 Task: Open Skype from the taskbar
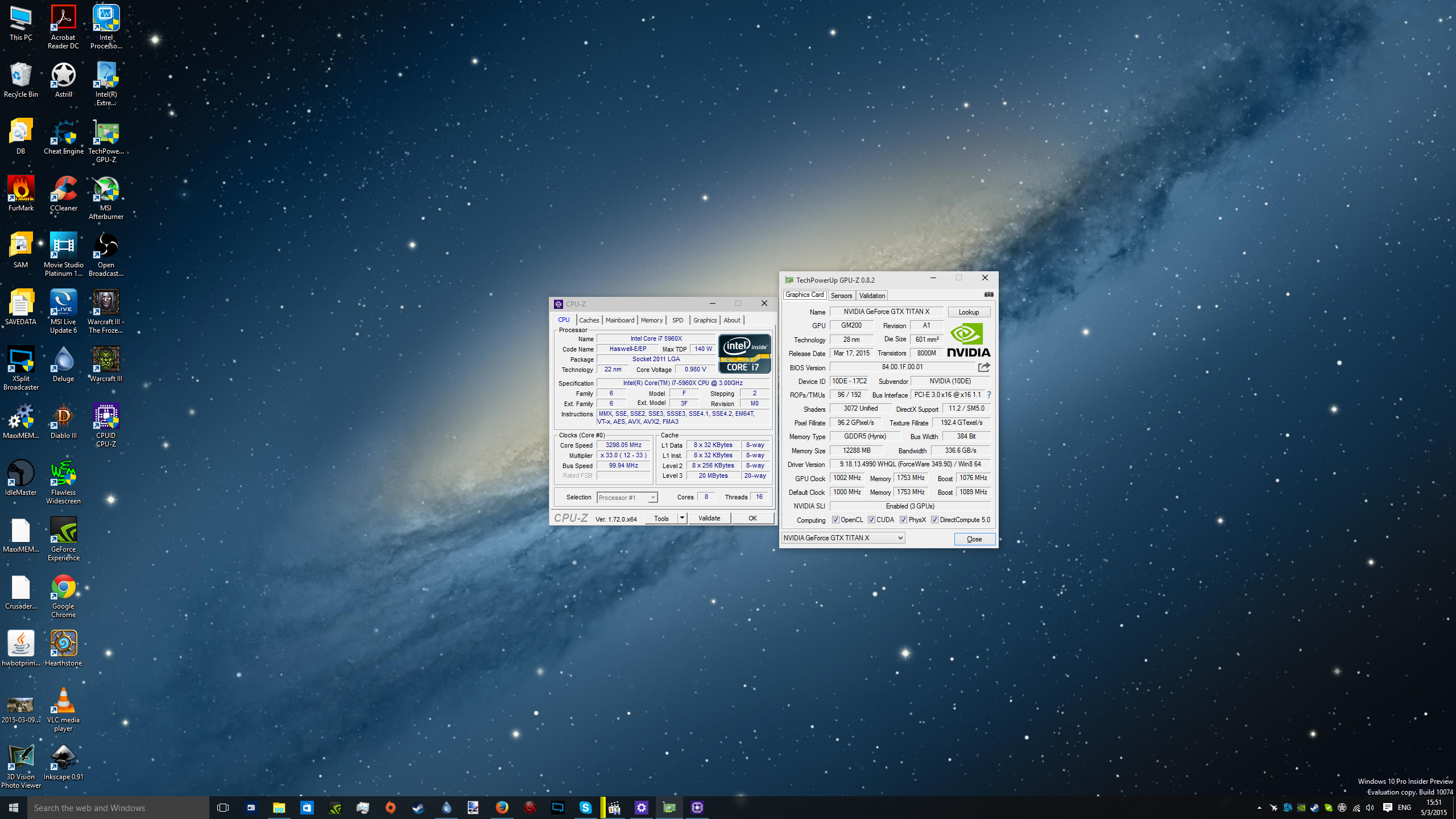click(x=585, y=808)
